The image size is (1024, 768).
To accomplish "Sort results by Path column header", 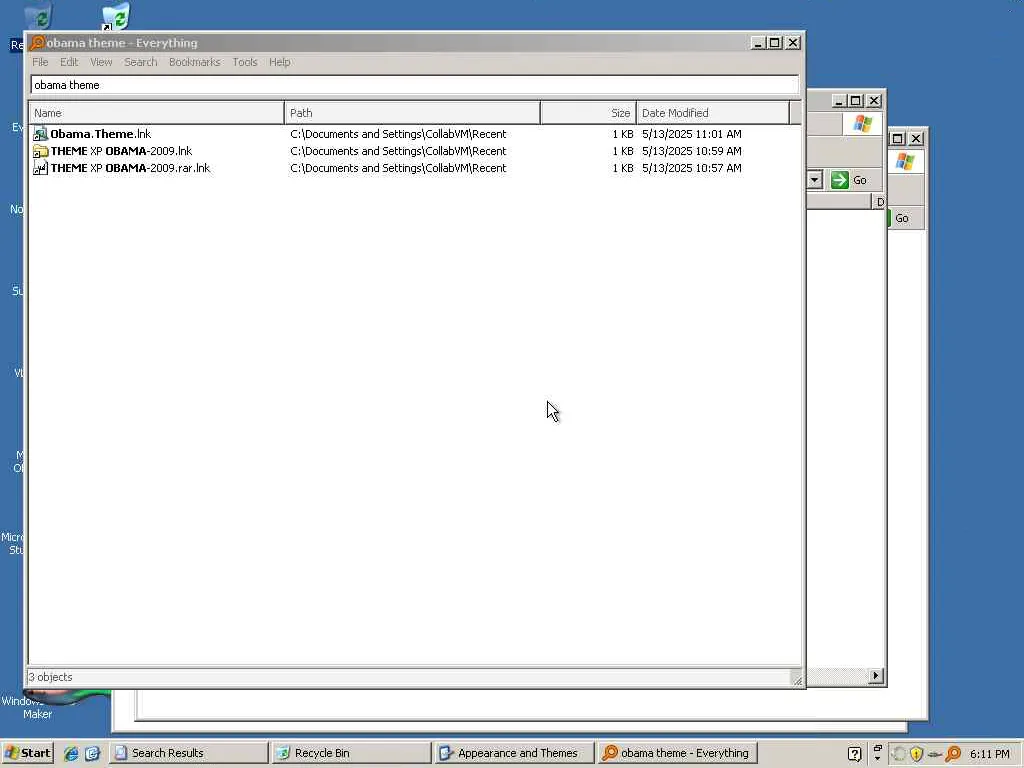I will click(412, 113).
